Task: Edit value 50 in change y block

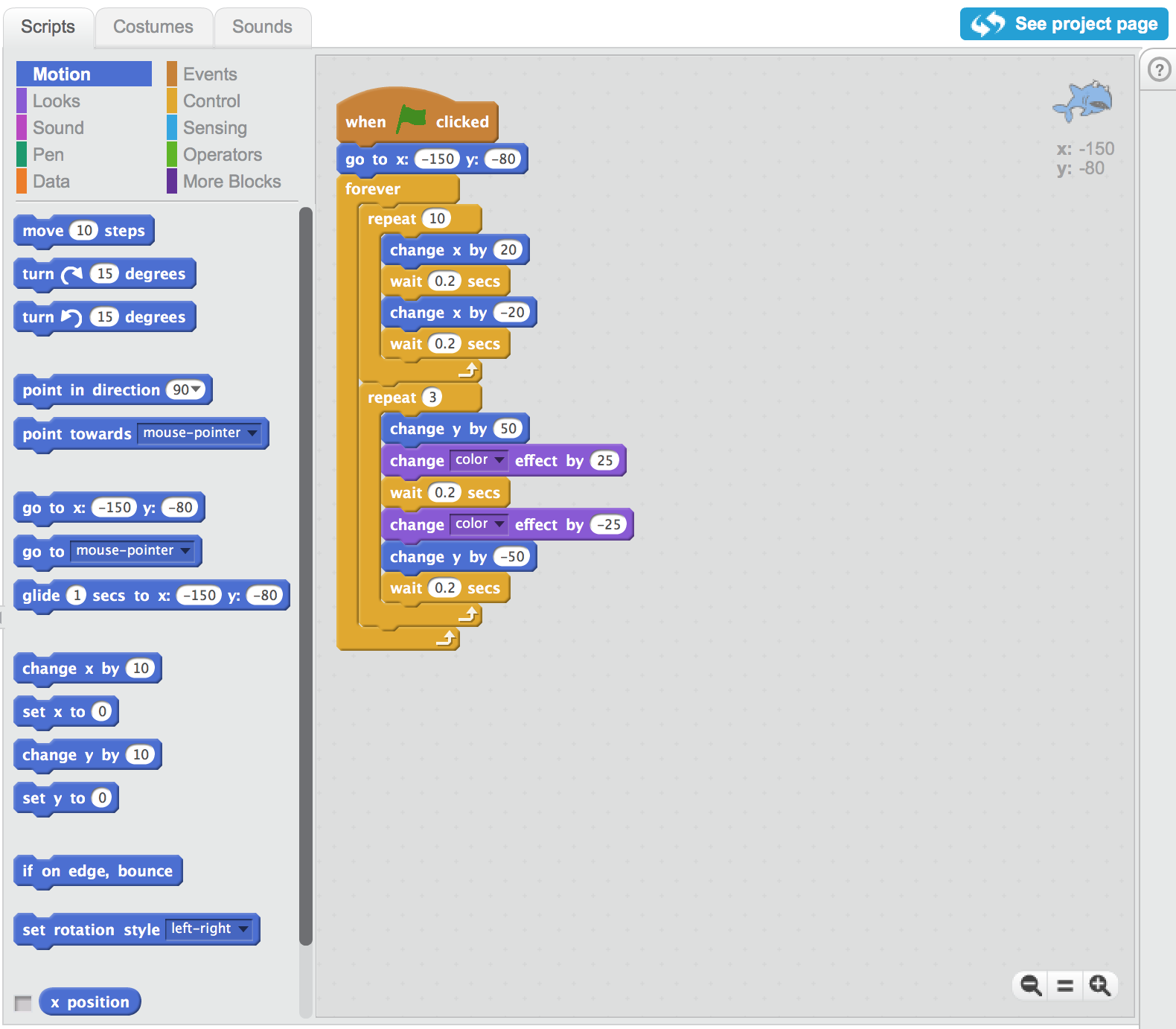Action: [508, 429]
